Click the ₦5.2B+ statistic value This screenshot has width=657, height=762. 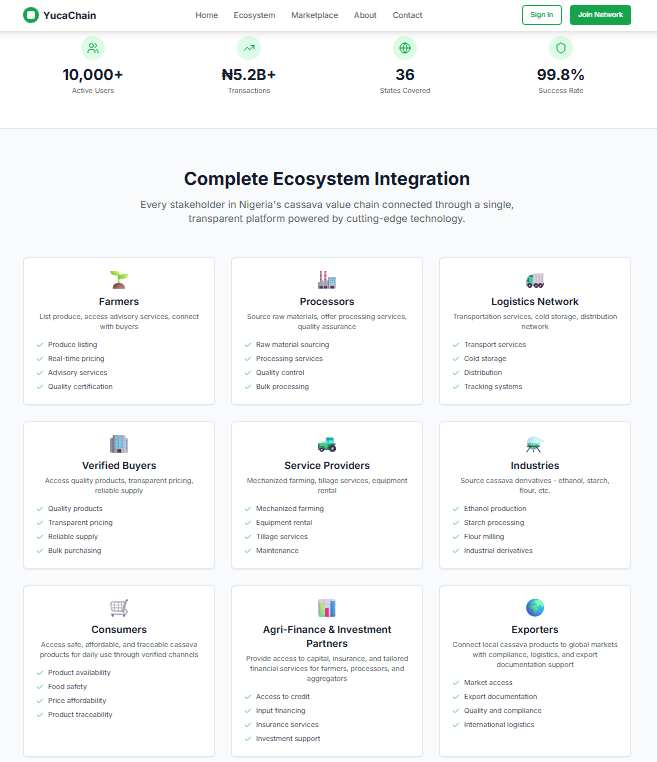click(x=249, y=75)
